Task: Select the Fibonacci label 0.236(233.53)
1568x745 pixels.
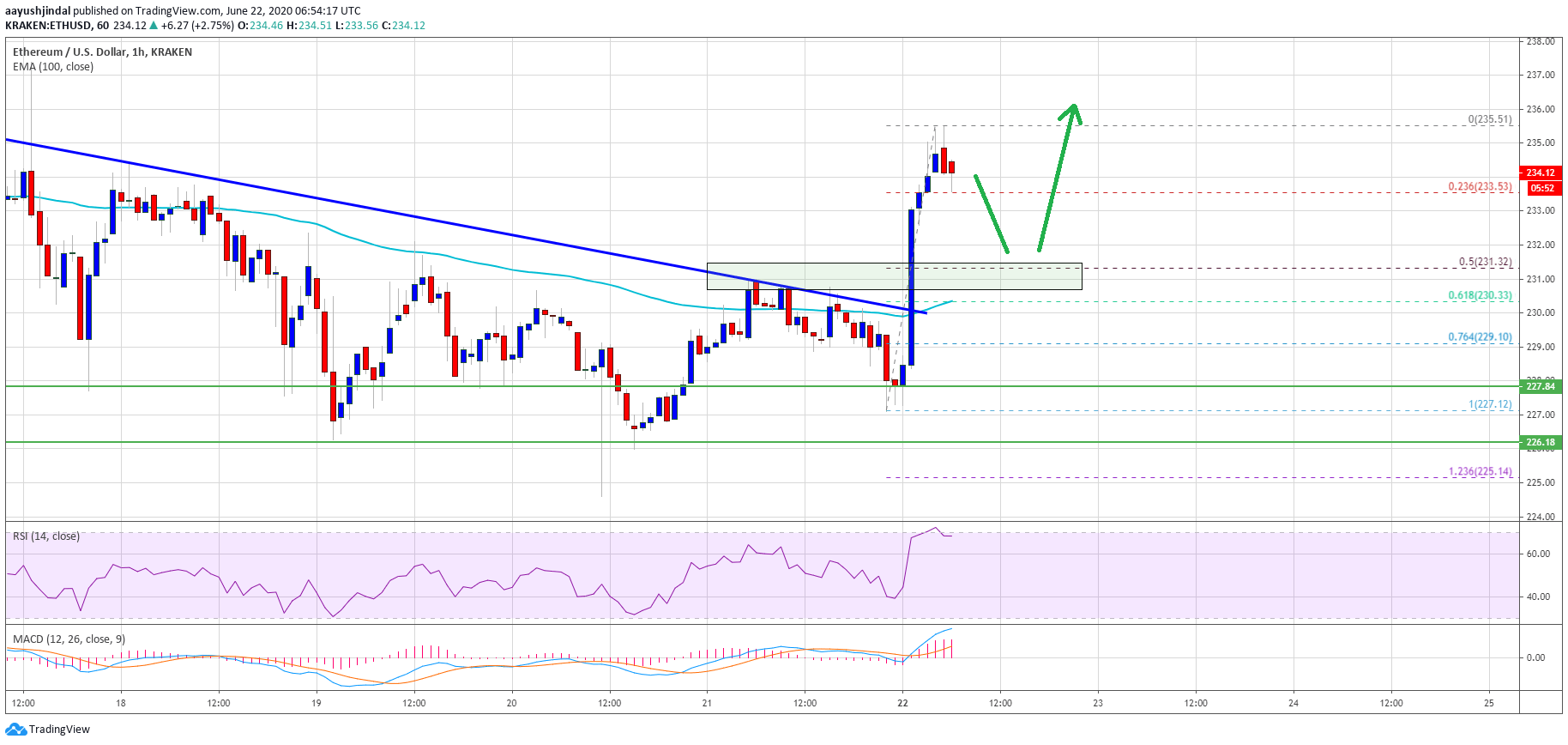Action: [x=1481, y=186]
